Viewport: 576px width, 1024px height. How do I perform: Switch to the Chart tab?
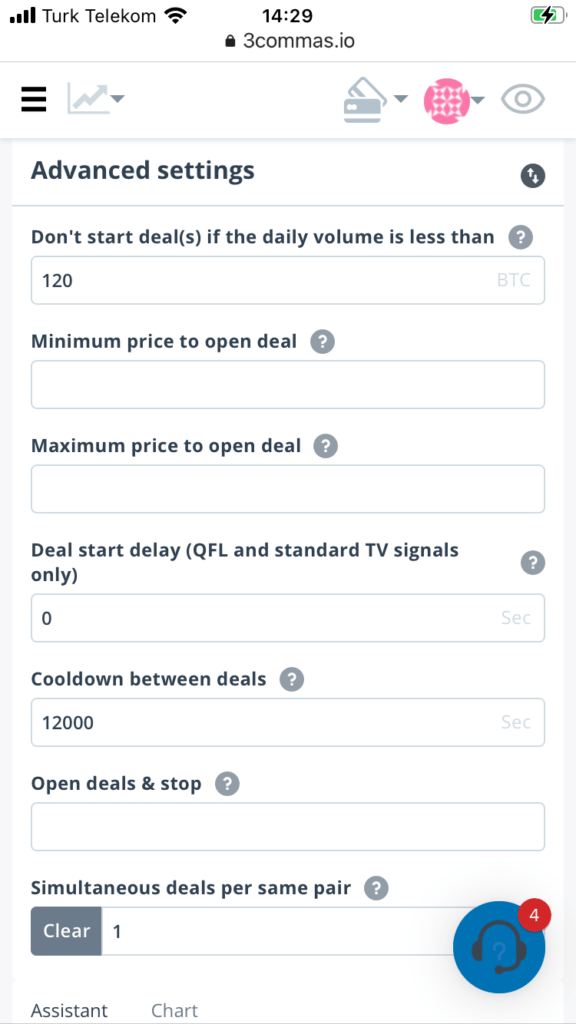pos(174,1011)
